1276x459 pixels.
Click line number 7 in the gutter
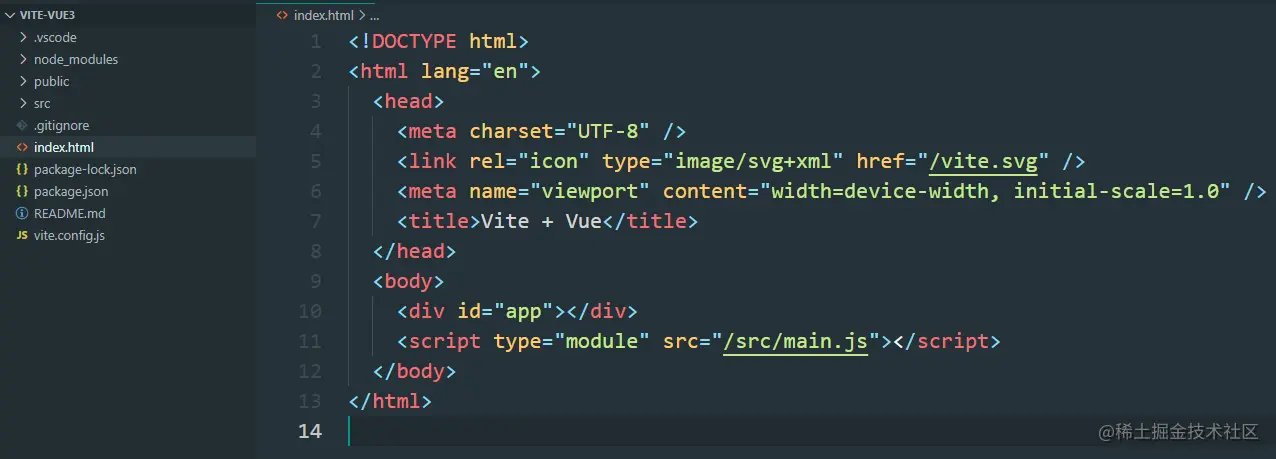[316, 221]
